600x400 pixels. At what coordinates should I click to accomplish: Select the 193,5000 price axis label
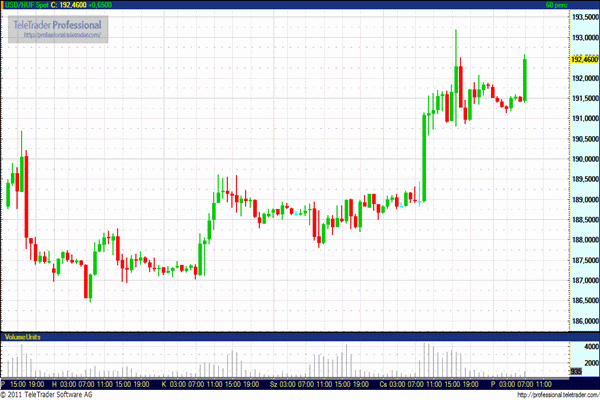[585, 17]
